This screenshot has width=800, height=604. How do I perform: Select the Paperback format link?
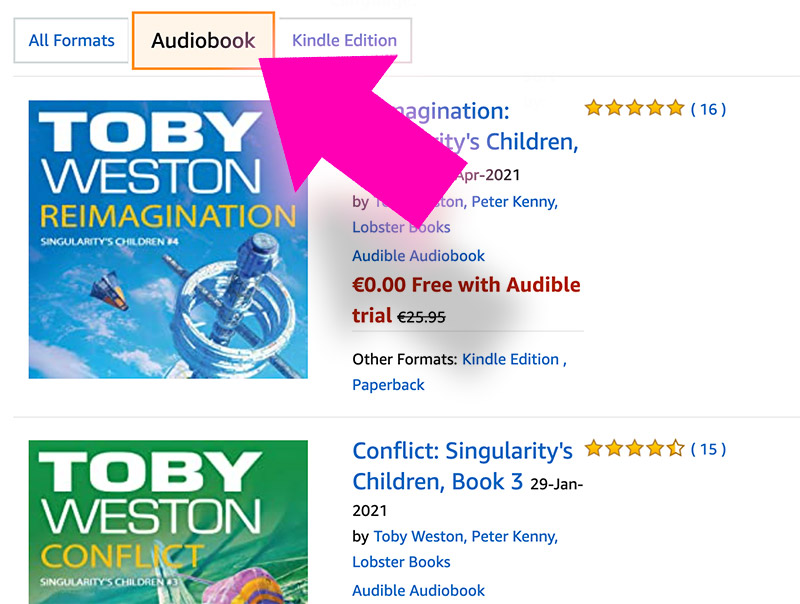(388, 384)
